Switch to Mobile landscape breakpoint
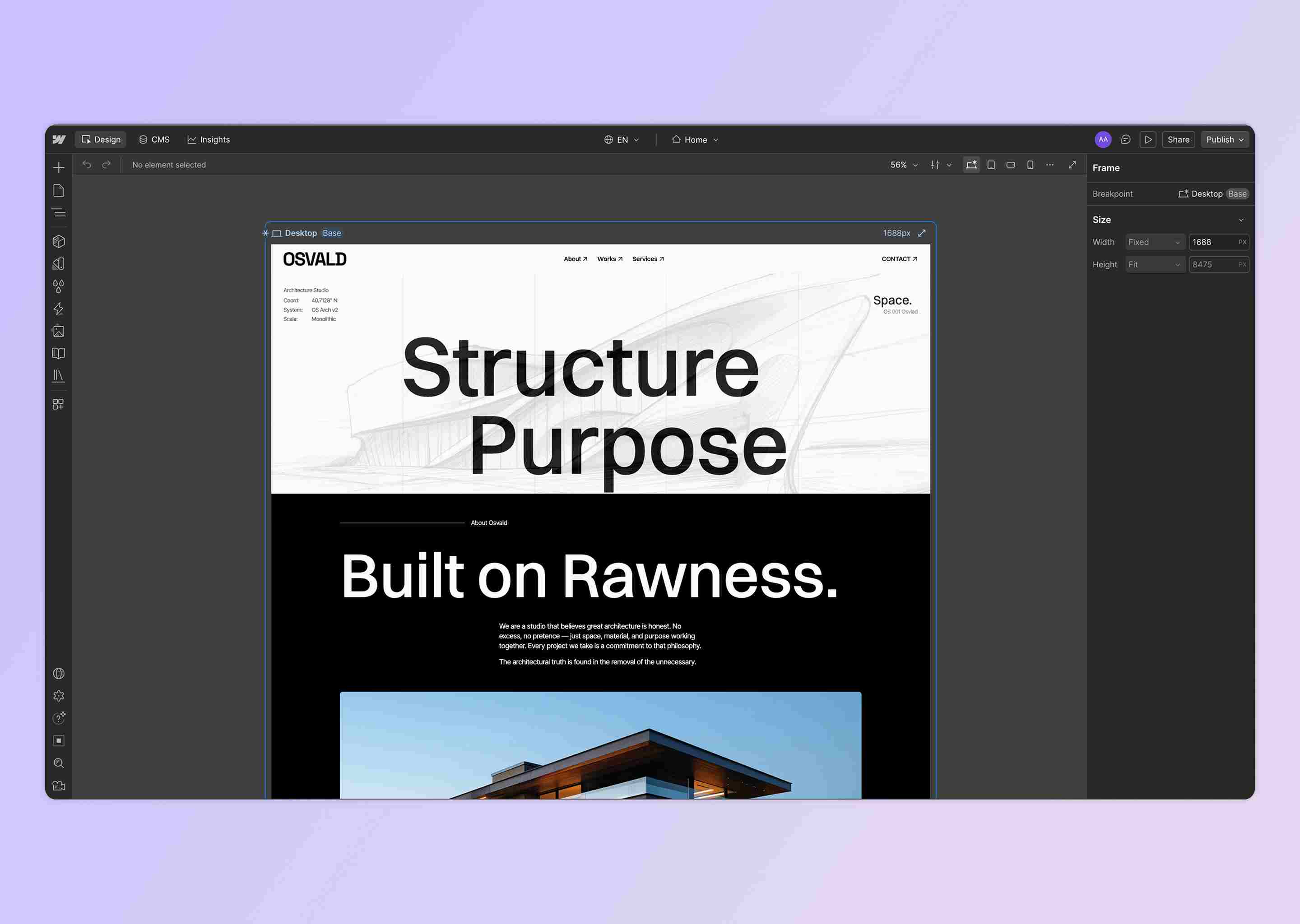The image size is (1300, 924). coord(1011,164)
